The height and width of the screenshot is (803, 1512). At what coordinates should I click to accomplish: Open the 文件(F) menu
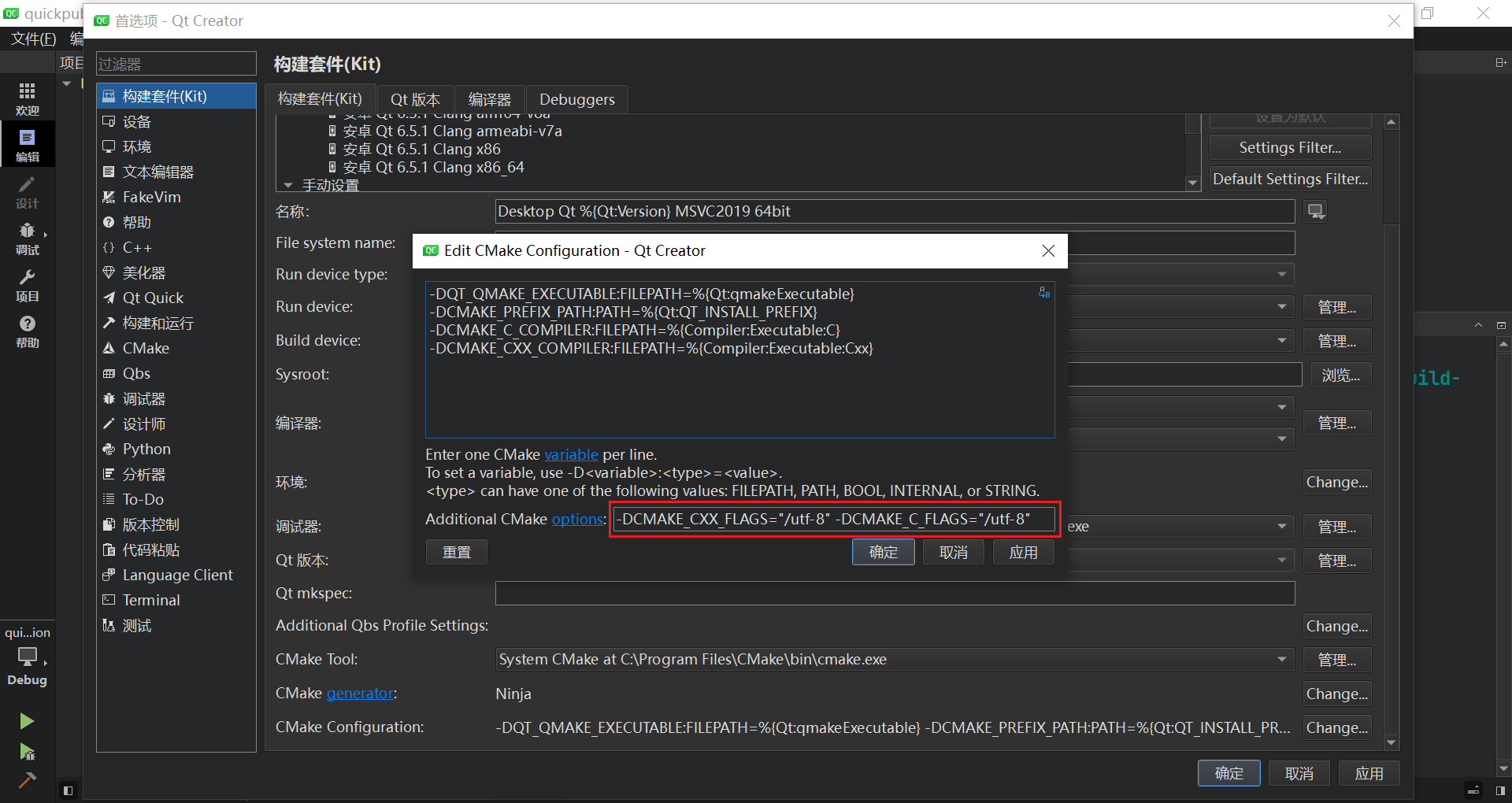point(33,39)
